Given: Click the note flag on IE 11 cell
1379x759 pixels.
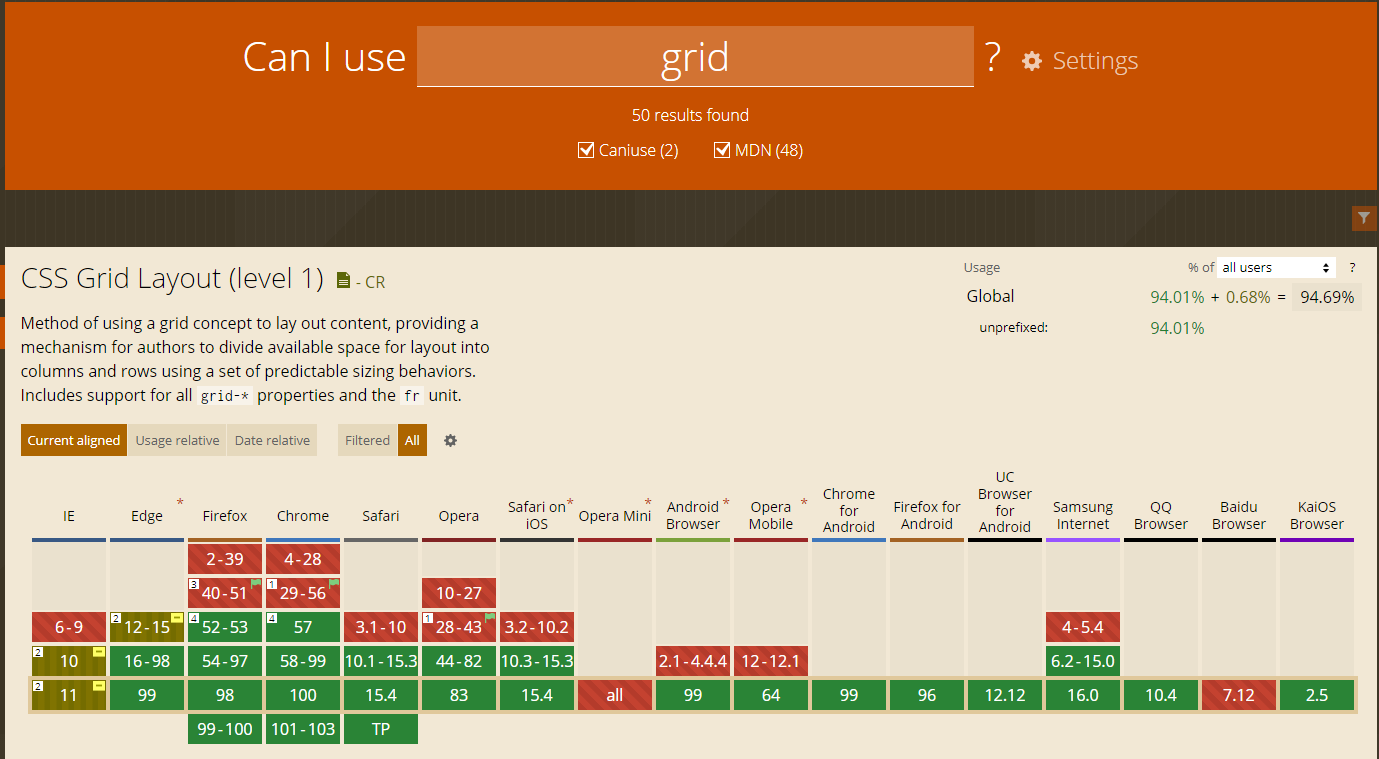Looking at the screenshot, I should pos(99,686).
